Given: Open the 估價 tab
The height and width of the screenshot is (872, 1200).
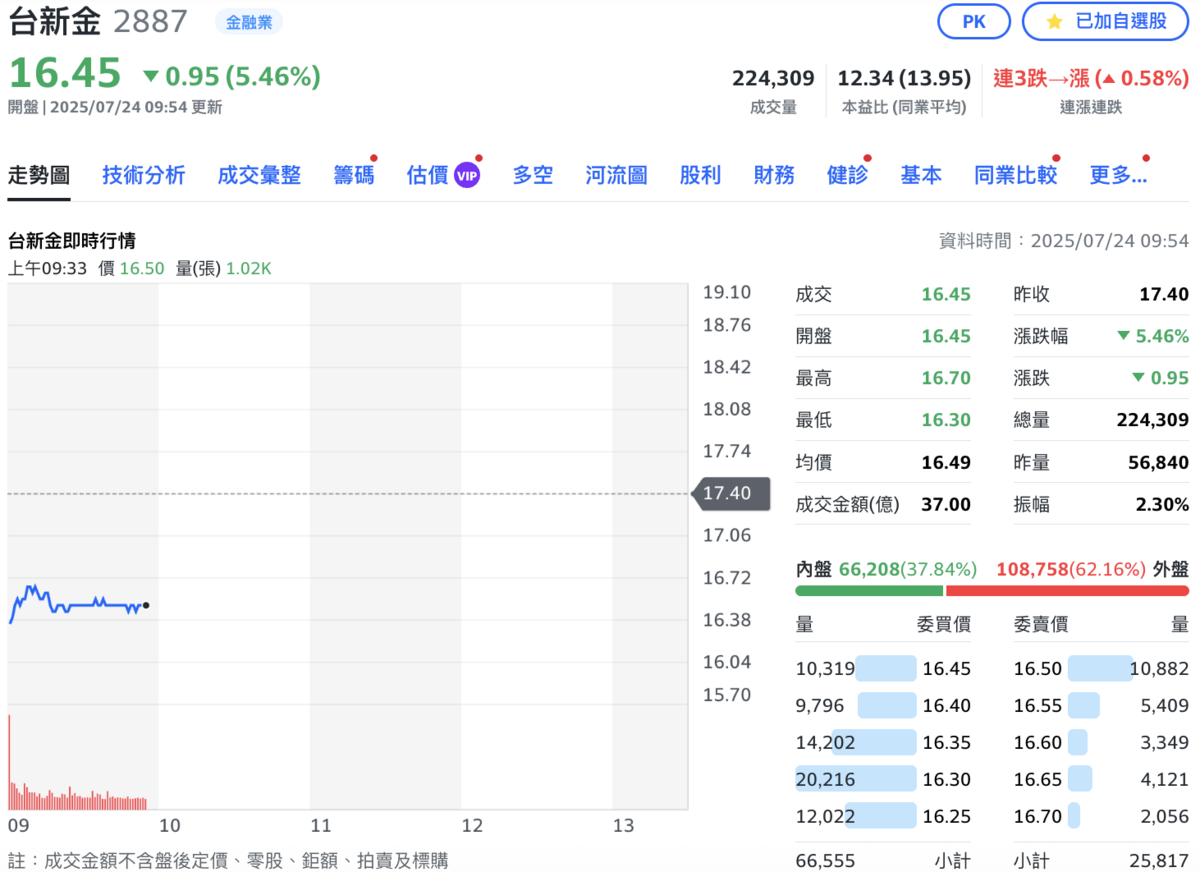Looking at the screenshot, I should 427,175.
